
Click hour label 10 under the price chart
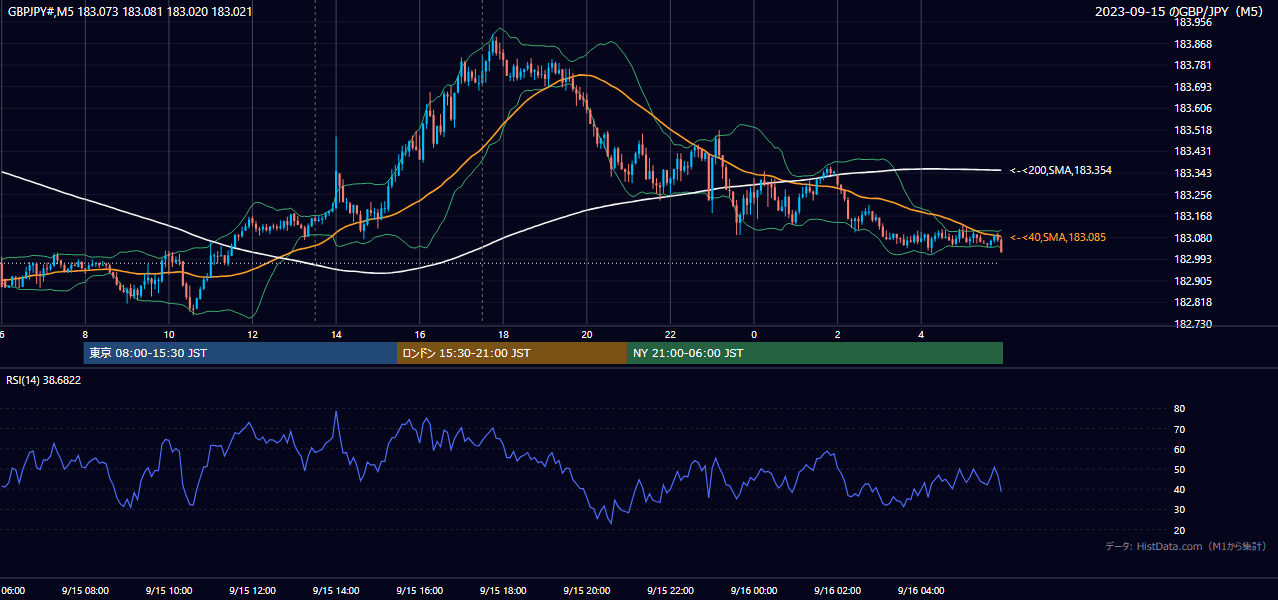tap(169, 334)
